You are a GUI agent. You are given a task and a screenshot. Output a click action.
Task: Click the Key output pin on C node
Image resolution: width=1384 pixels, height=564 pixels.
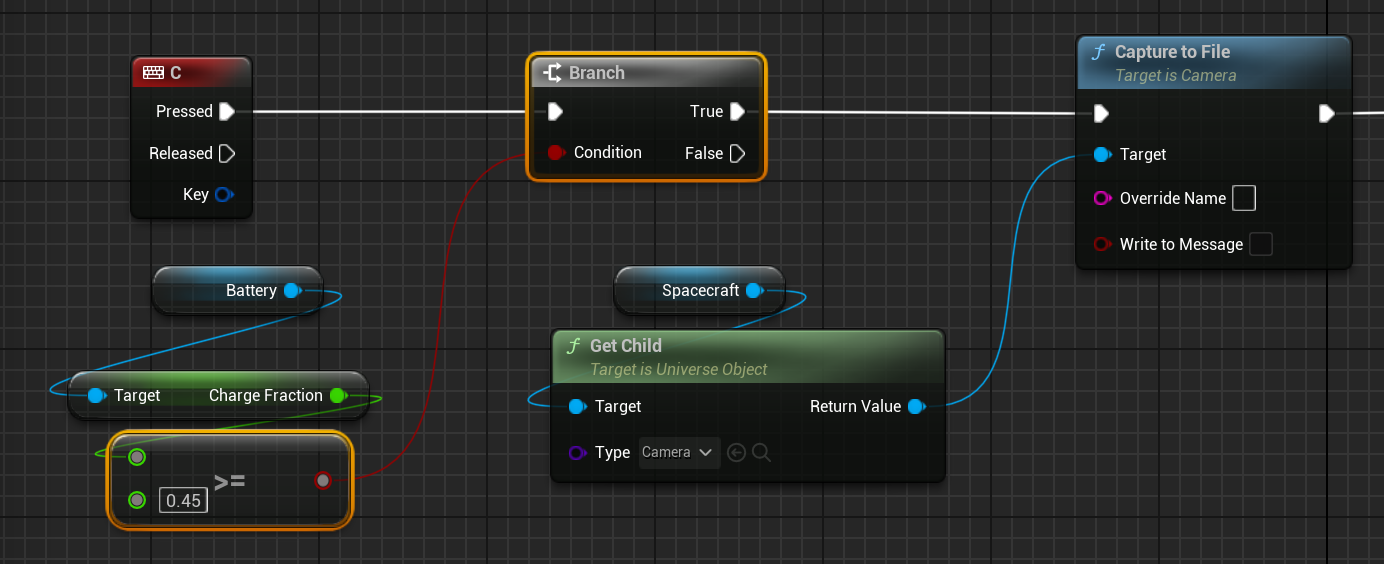(223, 194)
